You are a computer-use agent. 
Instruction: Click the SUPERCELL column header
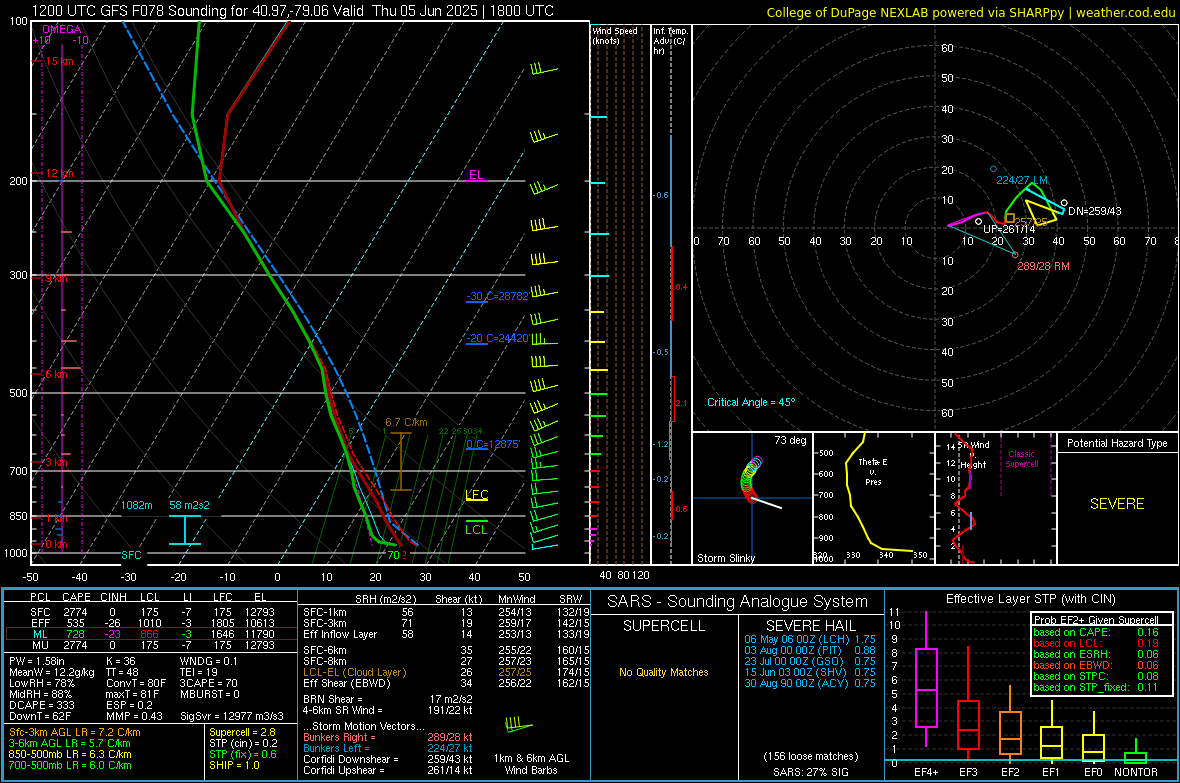pos(664,626)
